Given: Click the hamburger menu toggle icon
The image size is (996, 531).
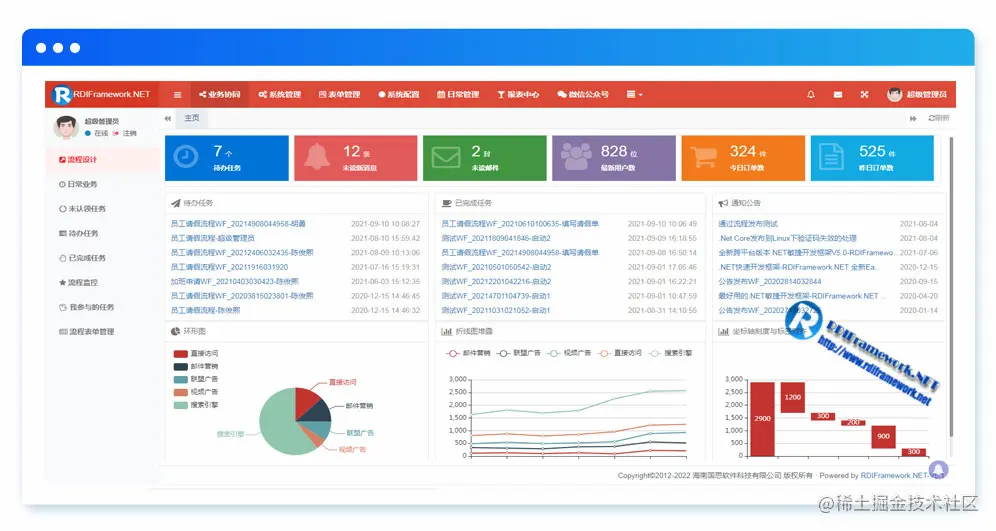Looking at the screenshot, I should pos(177,95).
